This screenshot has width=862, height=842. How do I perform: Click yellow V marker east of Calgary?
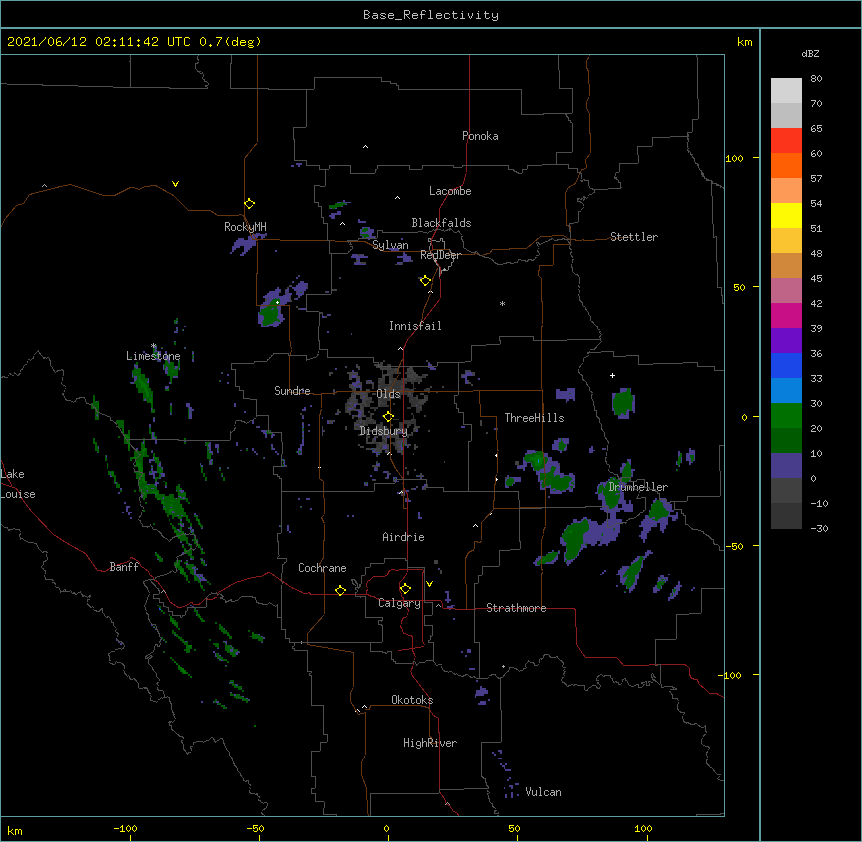click(429, 584)
